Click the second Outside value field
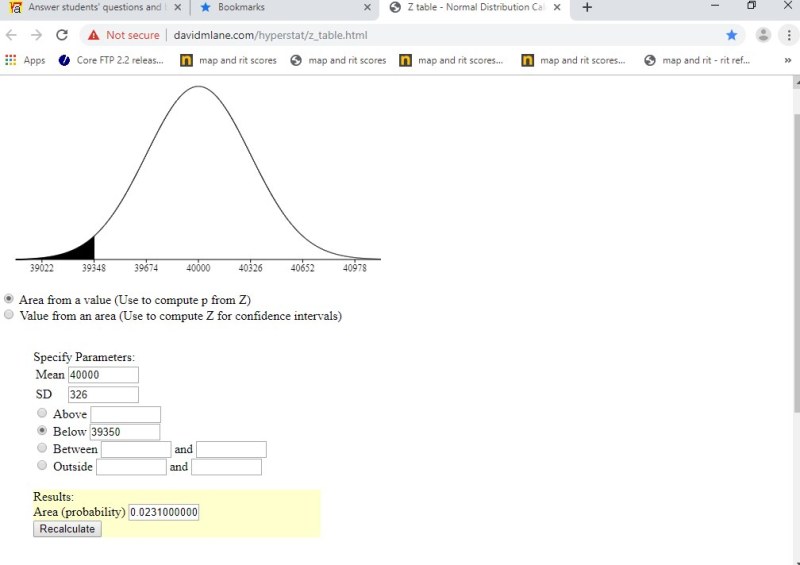800x565 pixels. tap(227, 466)
